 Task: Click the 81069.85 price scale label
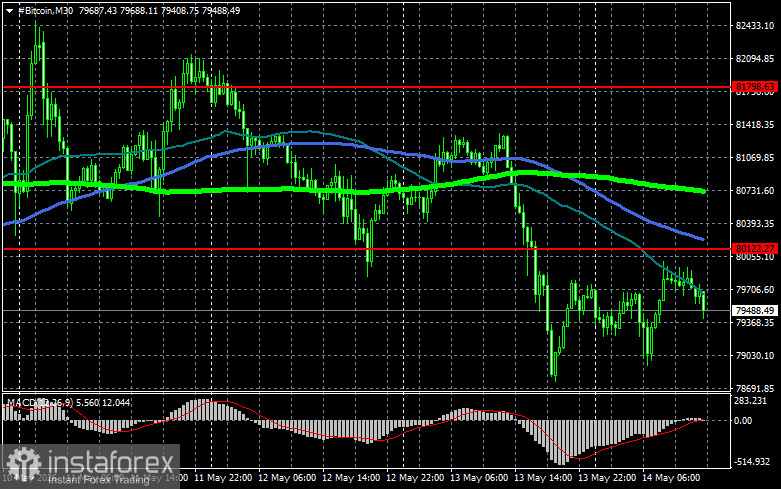[755, 157]
